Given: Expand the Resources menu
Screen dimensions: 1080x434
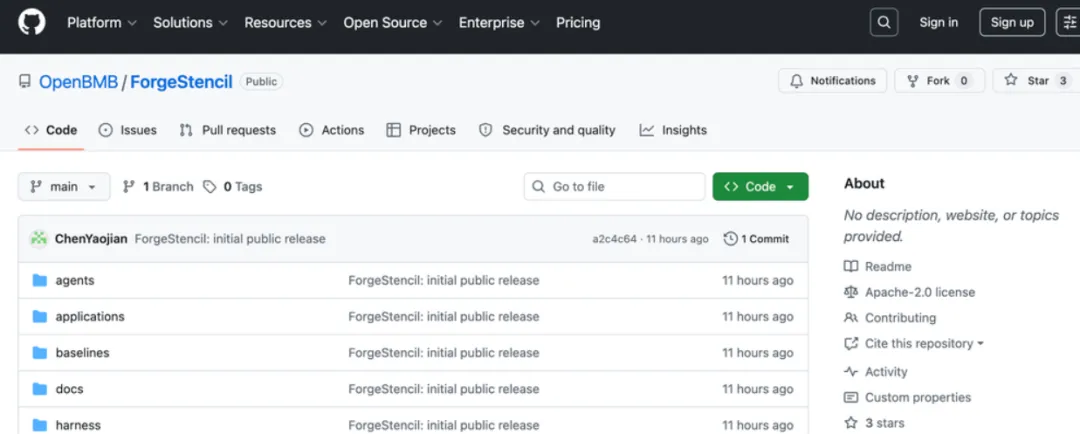Looking at the screenshot, I should [286, 22].
